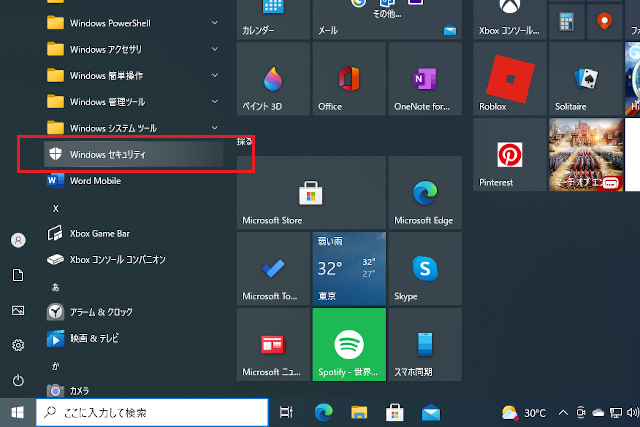The height and width of the screenshot is (427, 640).
Task: Launch the Roblox tile
Action: coord(510,79)
